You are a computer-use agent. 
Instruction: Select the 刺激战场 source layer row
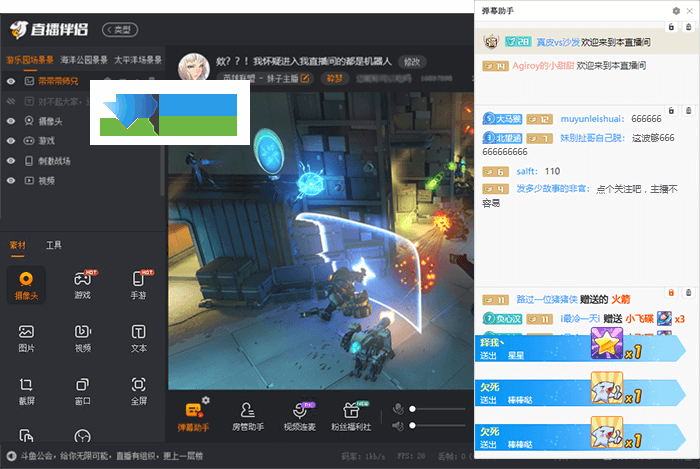81,161
